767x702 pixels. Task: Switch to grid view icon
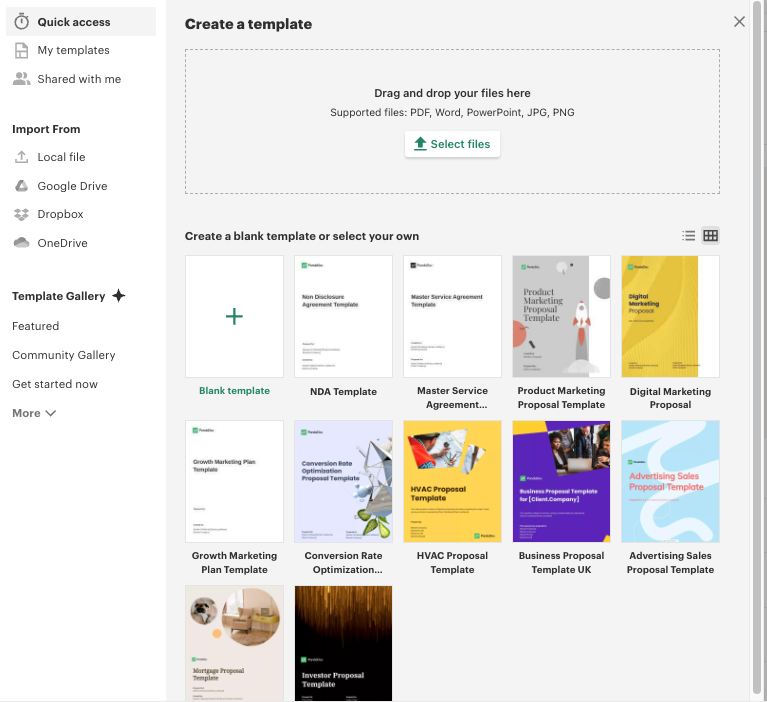(x=710, y=236)
